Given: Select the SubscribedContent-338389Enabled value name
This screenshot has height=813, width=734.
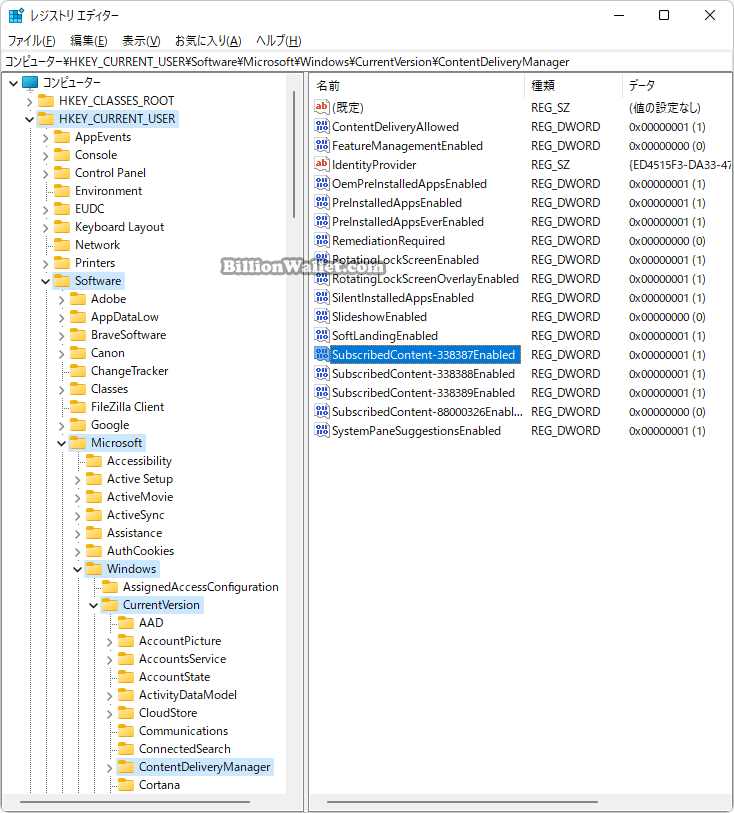Looking at the screenshot, I should pyautogui.click(x=424, y=393).
